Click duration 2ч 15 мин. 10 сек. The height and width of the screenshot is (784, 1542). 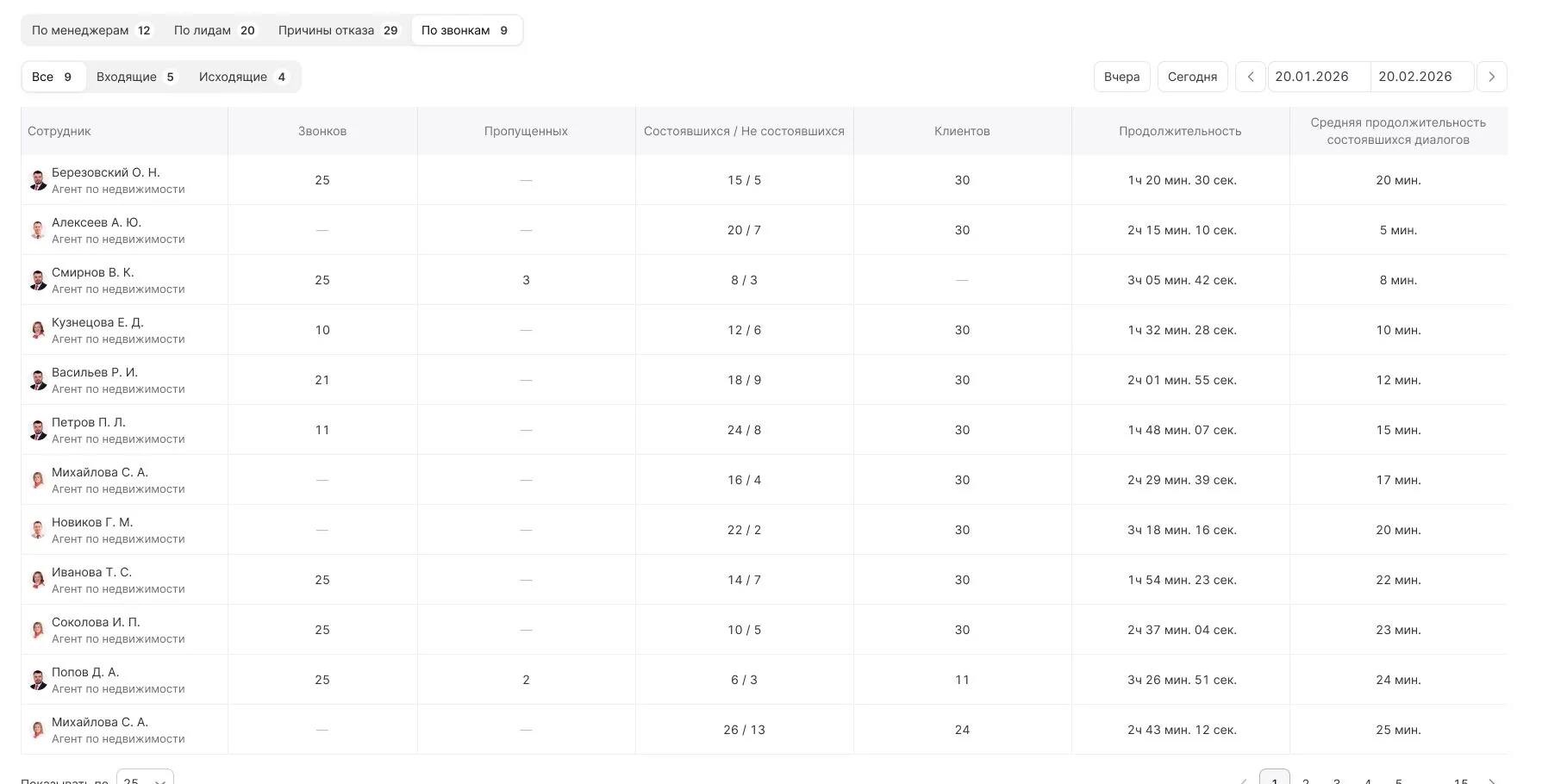(x=1182, y=230)
